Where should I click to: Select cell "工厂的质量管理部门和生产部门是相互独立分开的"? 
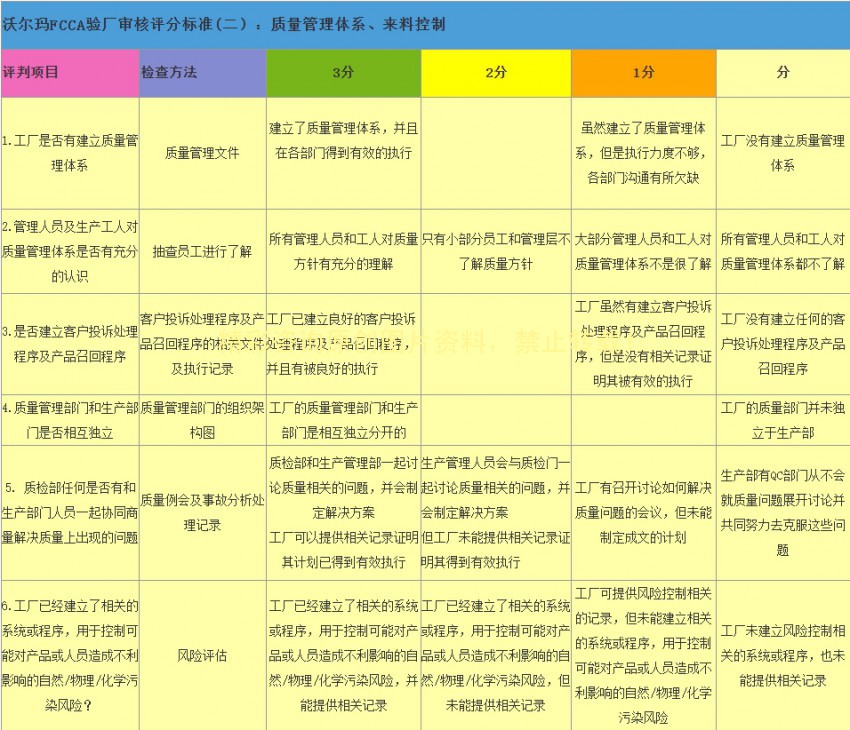pyautogui.click(x=344, y=421)
